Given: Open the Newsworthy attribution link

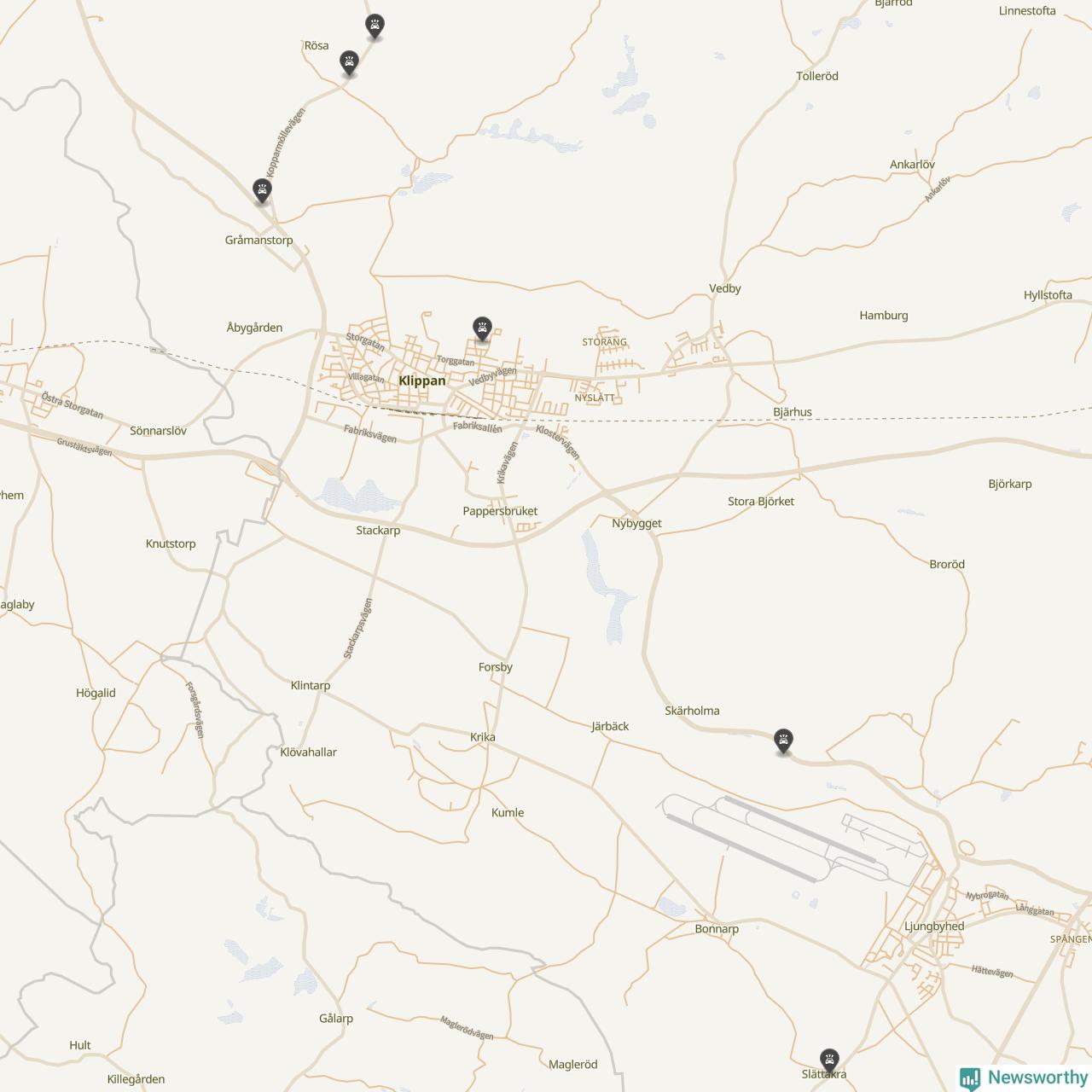Looking at the screenshot, I should click(1024, 1078).
